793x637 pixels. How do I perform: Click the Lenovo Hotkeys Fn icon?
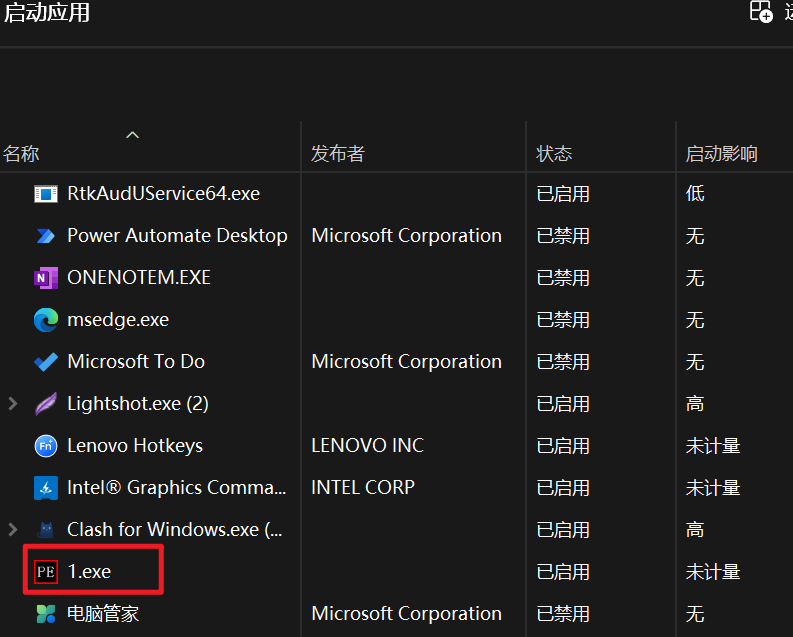coord(46,446)
